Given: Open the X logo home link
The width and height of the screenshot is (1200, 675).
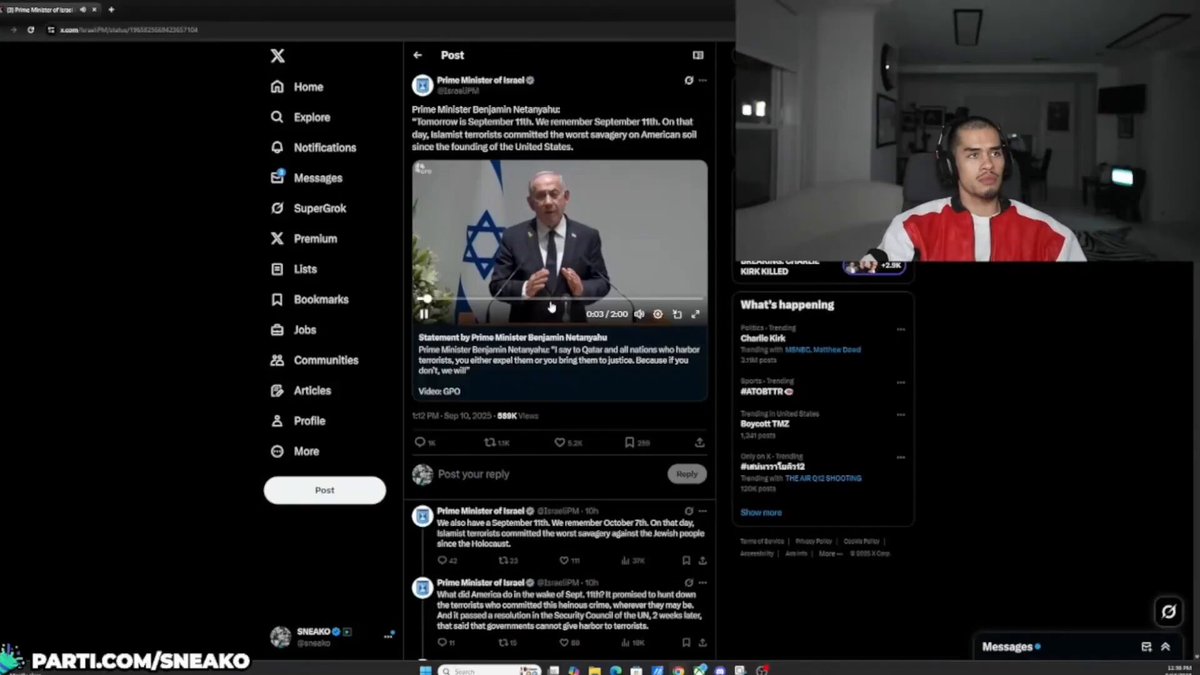Looking at the screenshot, I should coord(277,56).
